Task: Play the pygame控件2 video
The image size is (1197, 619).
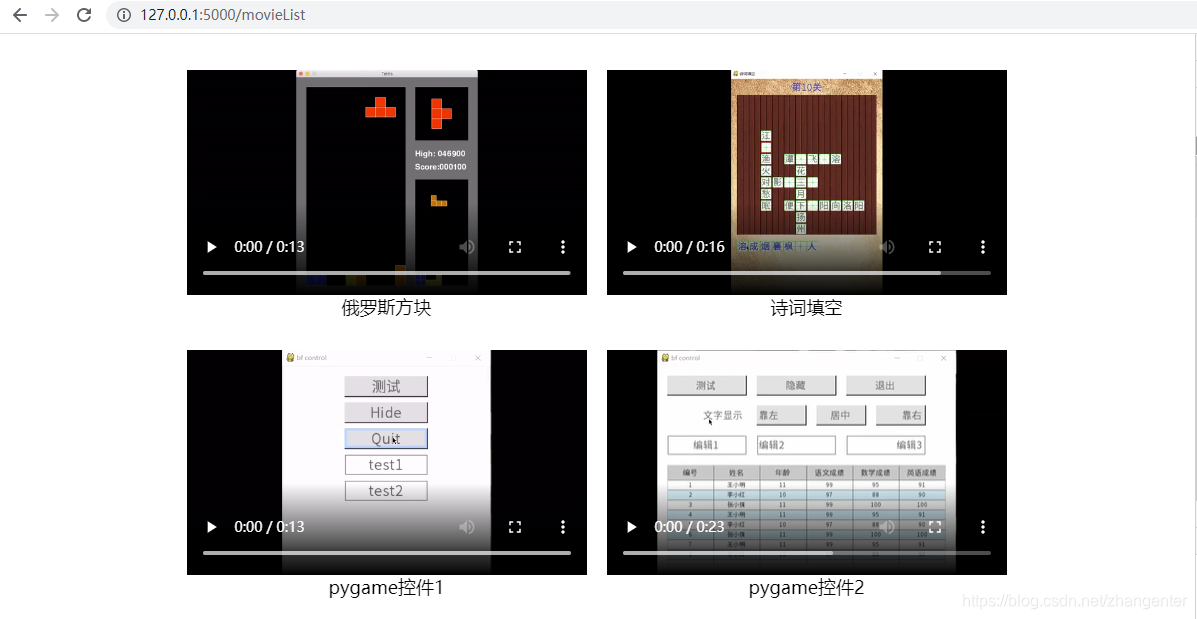Action: point(631,527)
